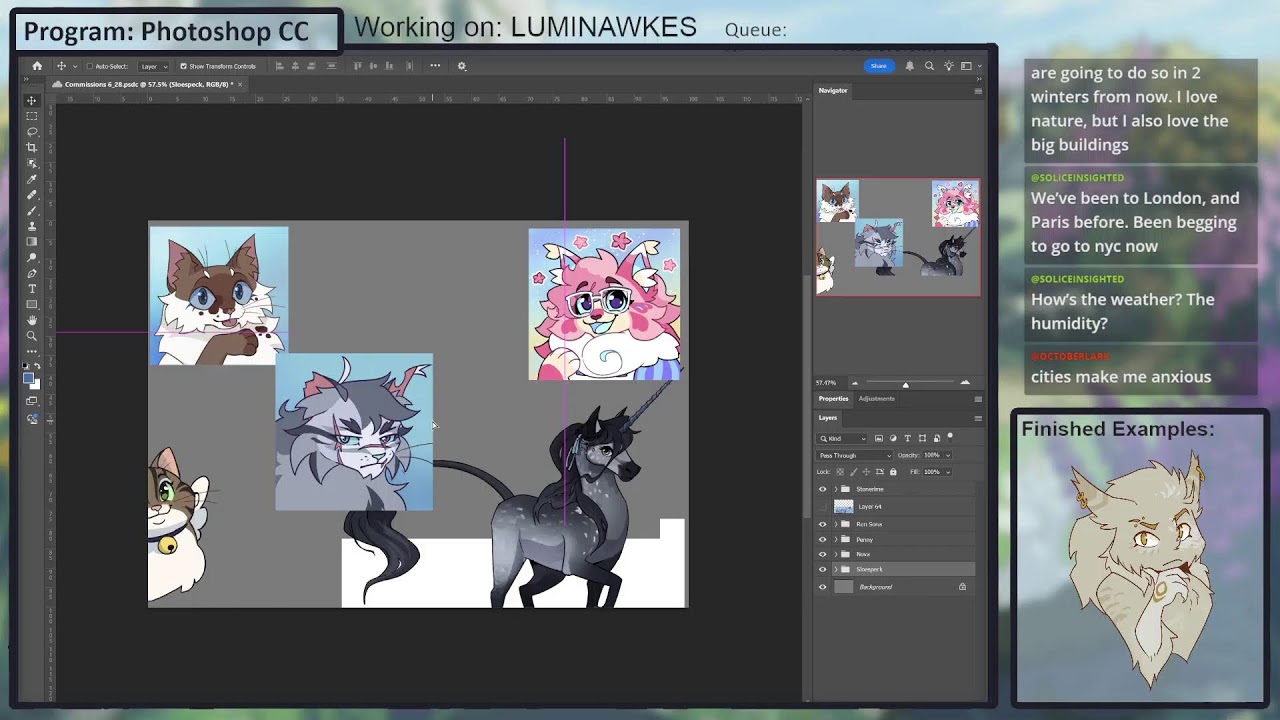
Task: Select the Hand tool
Action: pos(32,320)
